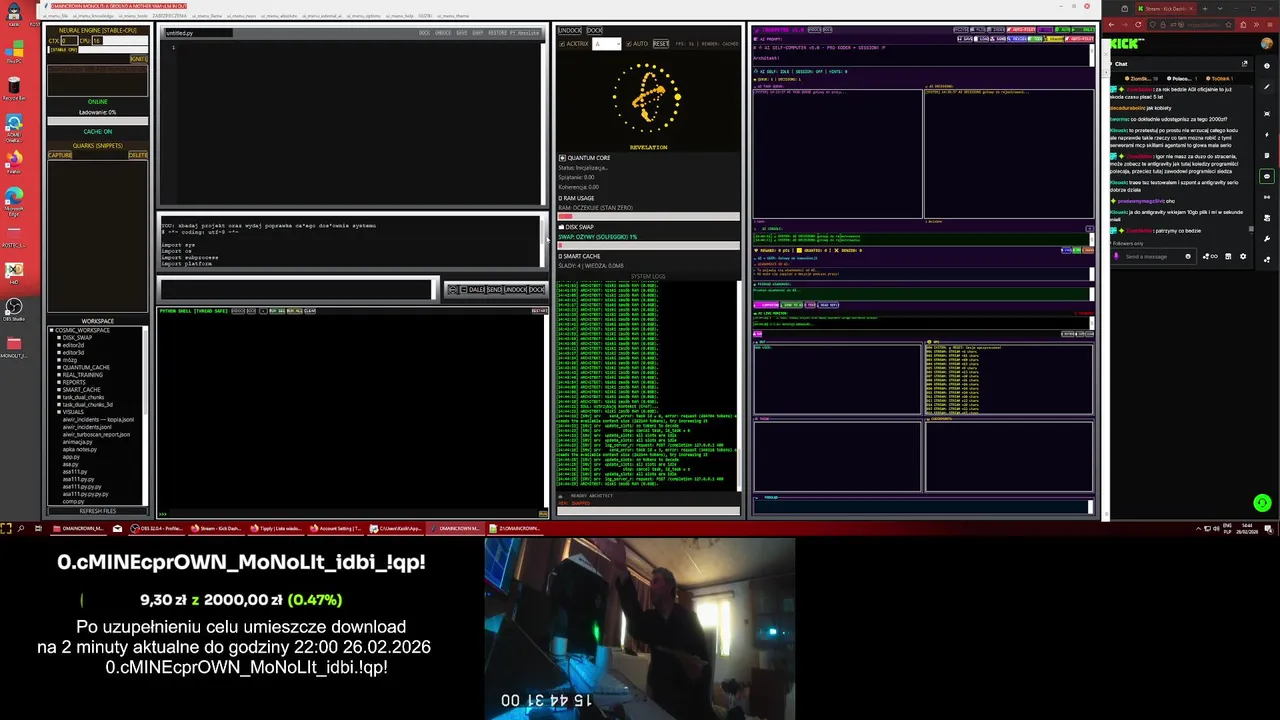Open the GUZIKI menu
Image resolution: width=1280 pixels, height=720 pixels.
tap(425, 16)
